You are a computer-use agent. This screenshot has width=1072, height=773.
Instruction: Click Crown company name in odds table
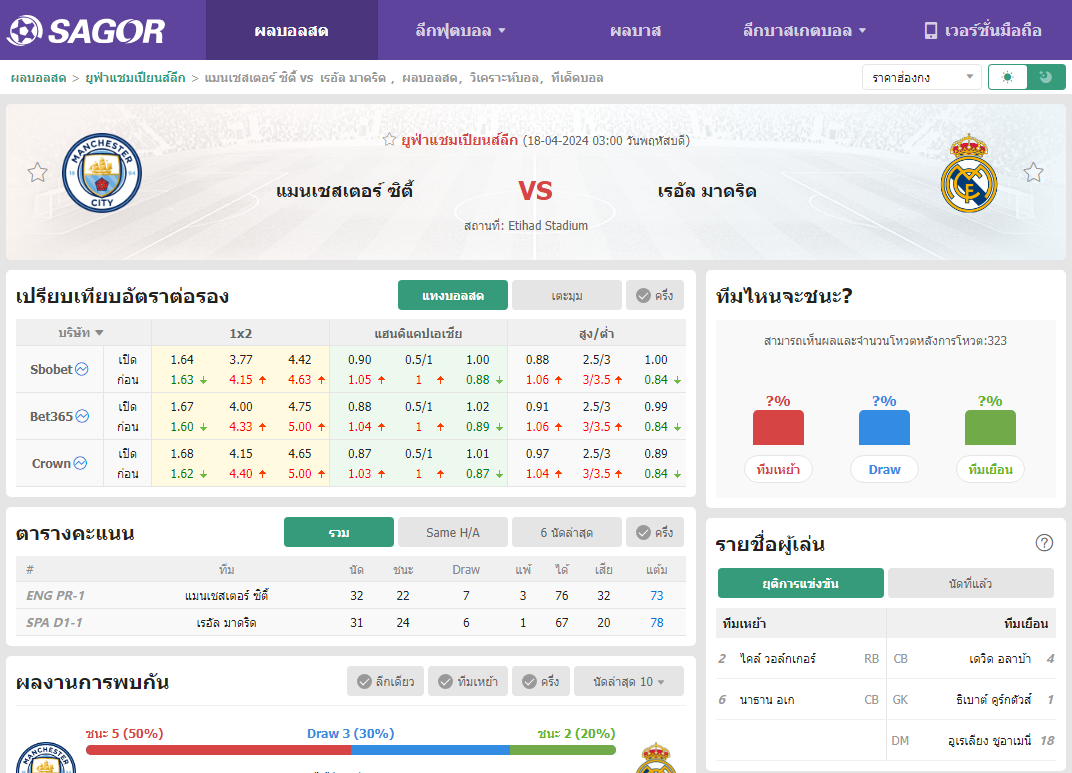[51, 463]
